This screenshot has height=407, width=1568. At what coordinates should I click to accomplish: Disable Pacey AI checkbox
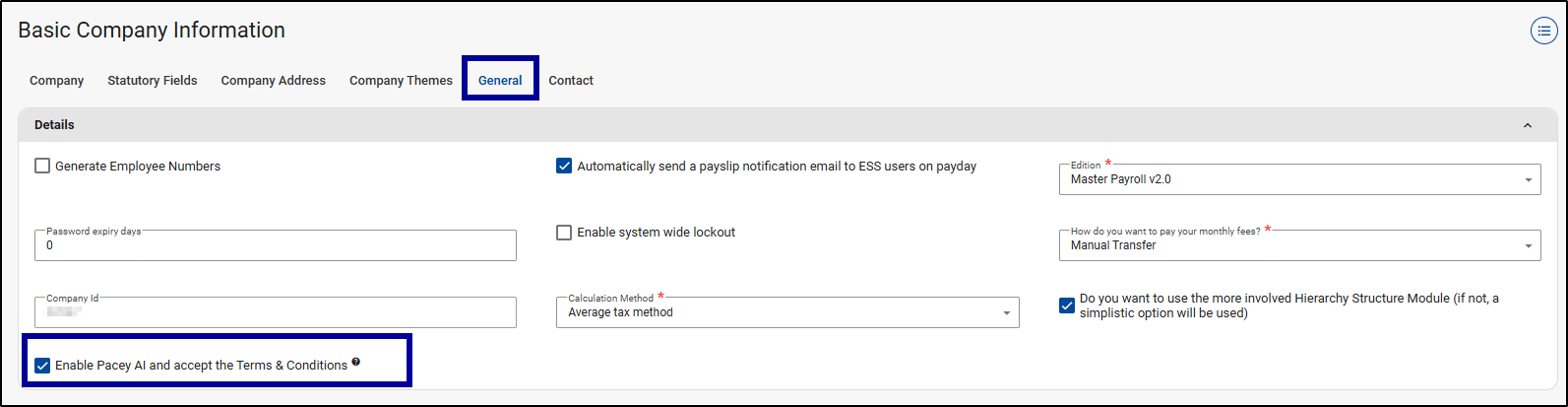pos(42,366)
